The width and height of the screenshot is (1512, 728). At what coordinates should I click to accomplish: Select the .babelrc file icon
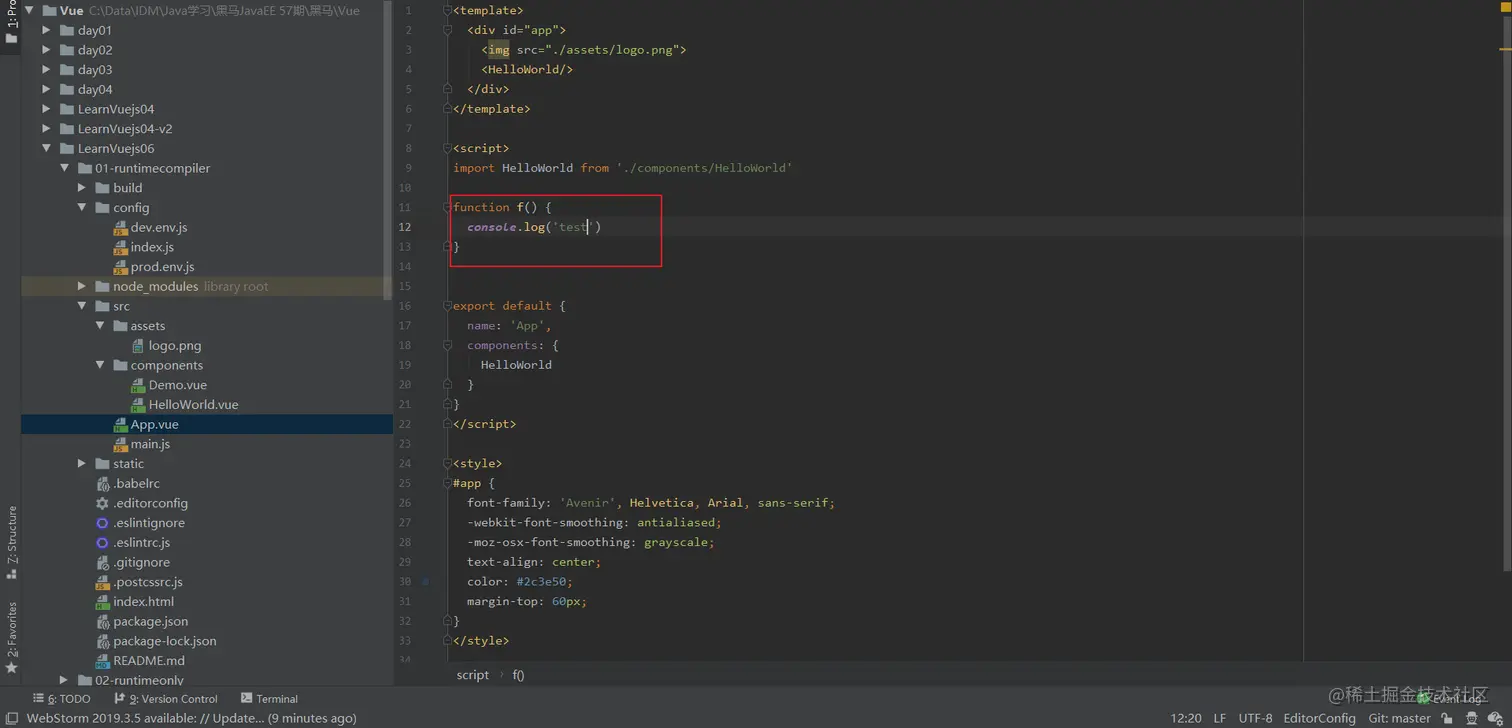[102, 484]
